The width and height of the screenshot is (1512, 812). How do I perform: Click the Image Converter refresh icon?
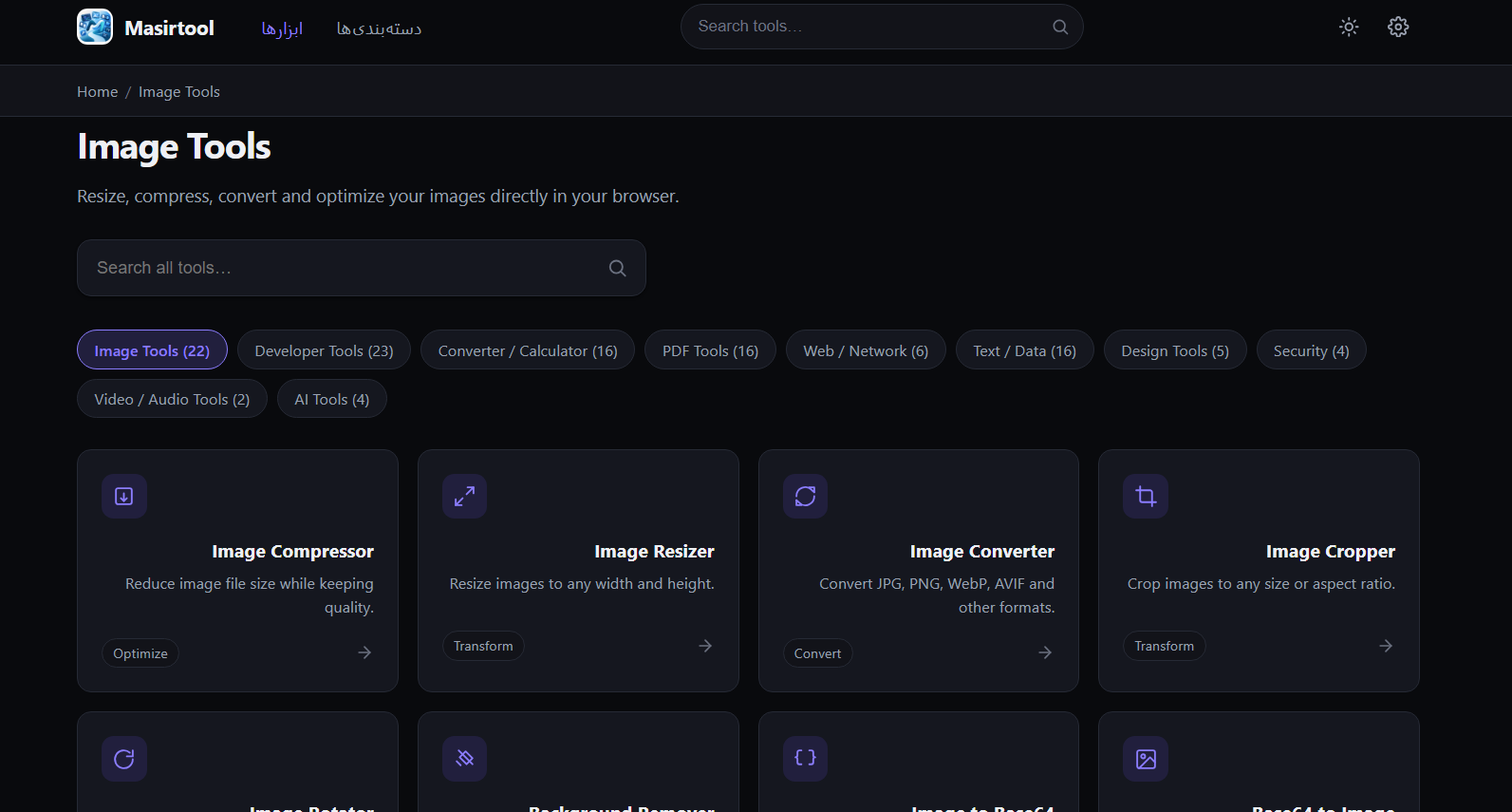pos(805,496)
